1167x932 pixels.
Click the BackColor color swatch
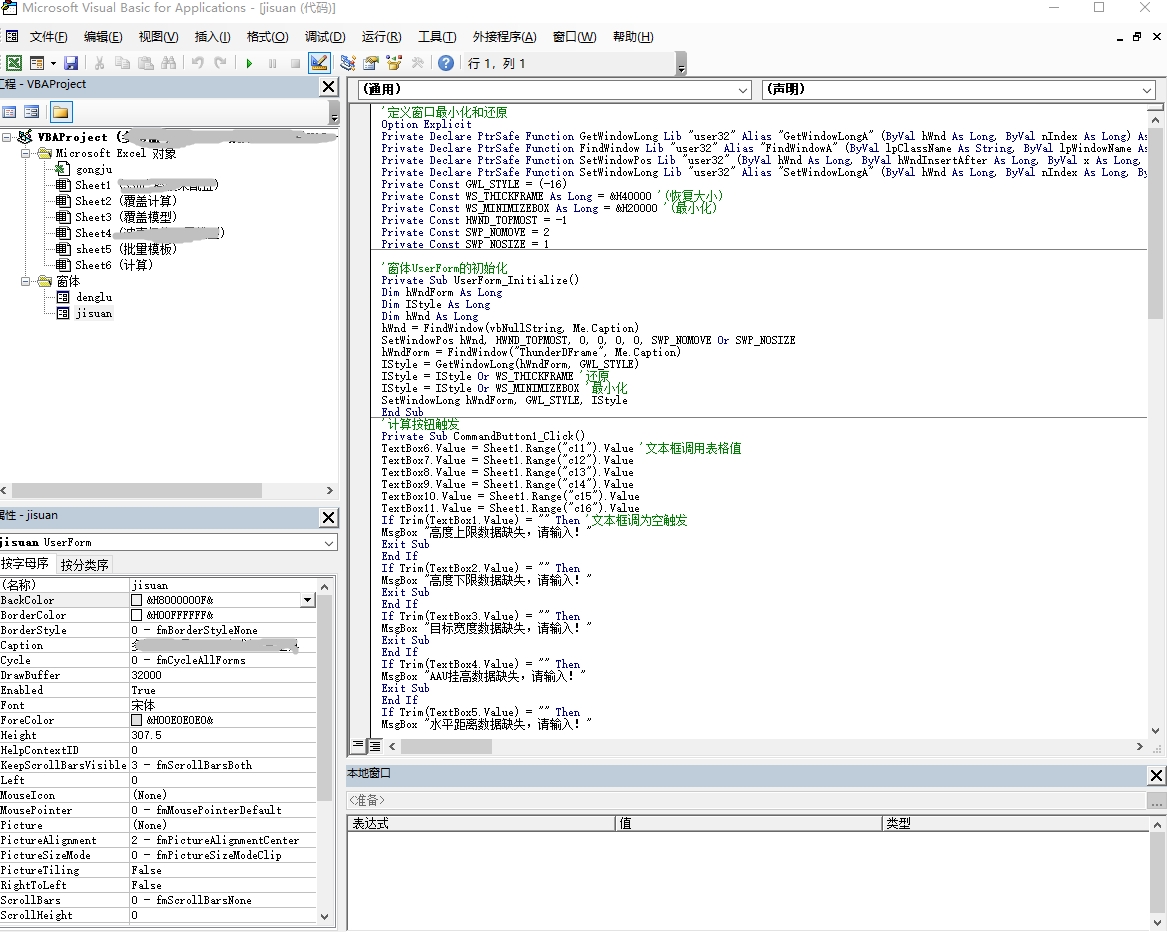(x=137, y=600)
